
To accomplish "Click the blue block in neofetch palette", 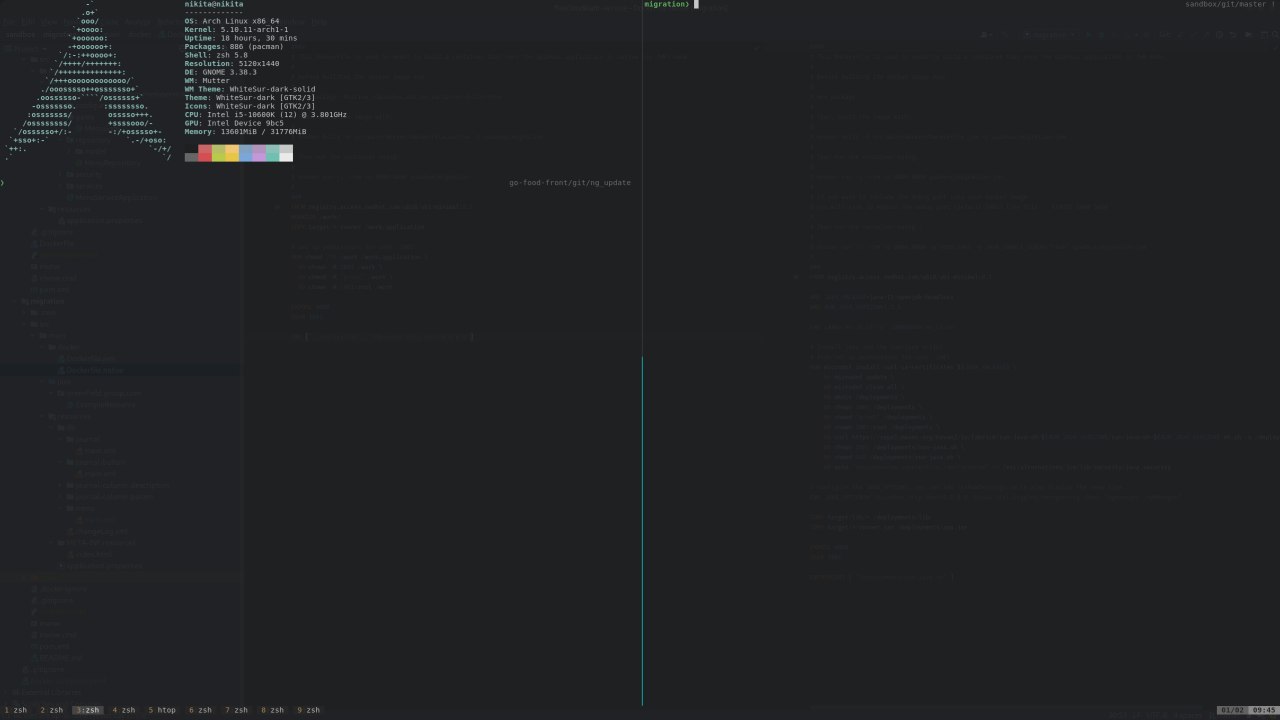I will 246,153.
